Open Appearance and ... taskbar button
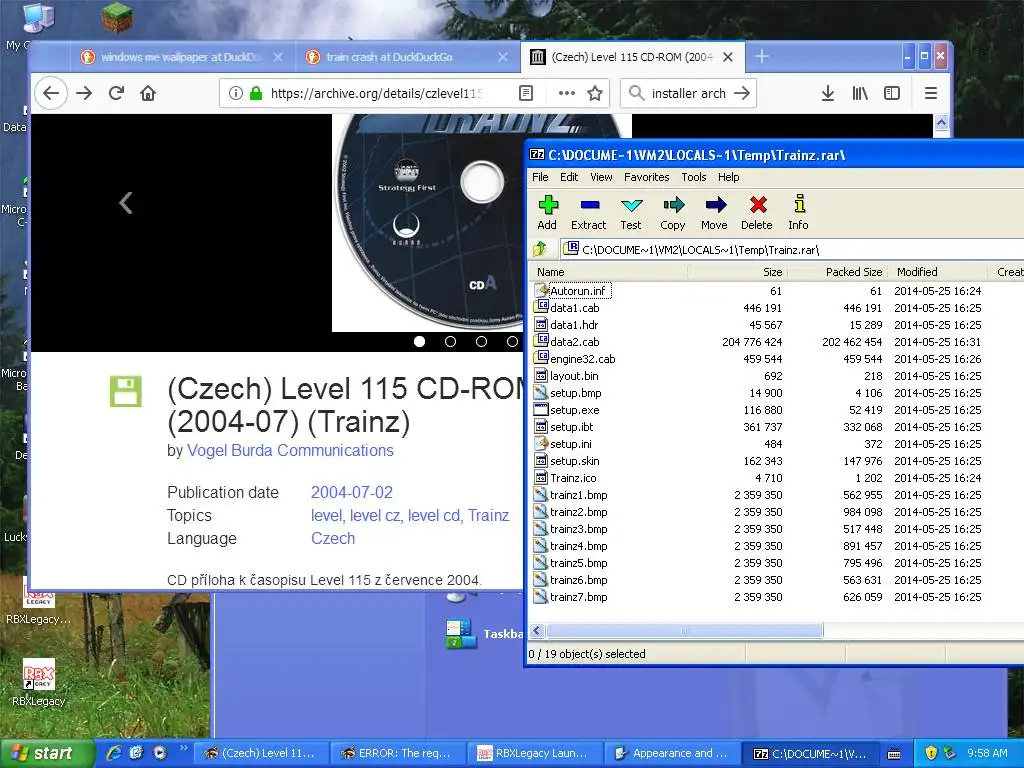 pos(672,753)
